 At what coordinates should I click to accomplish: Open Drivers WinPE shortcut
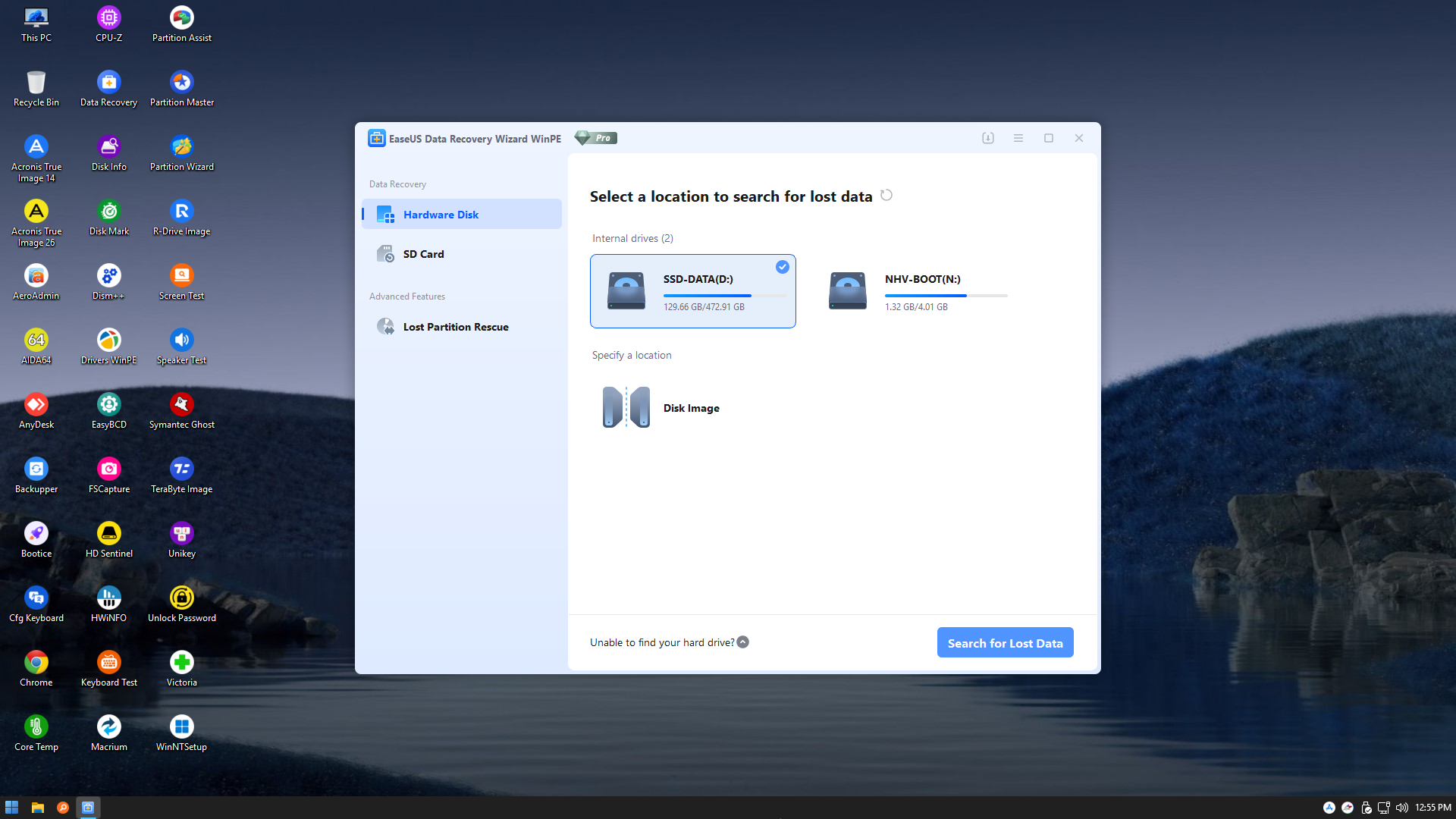[x=109, y=347]
